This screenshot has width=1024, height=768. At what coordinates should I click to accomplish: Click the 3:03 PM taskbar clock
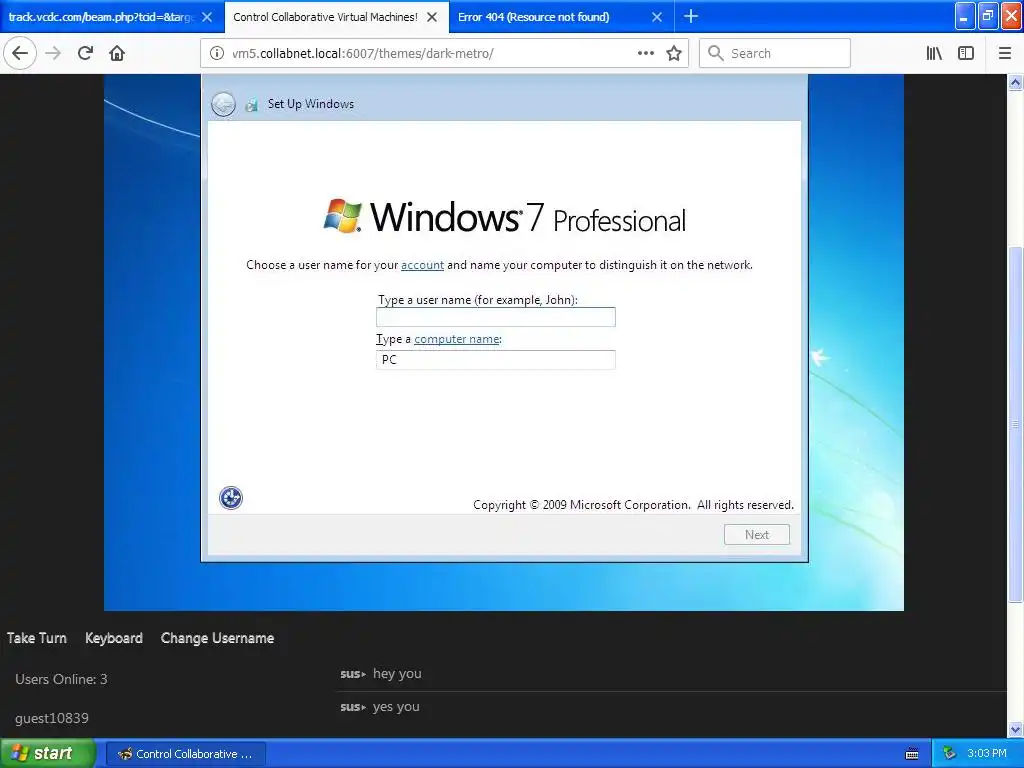986,754
